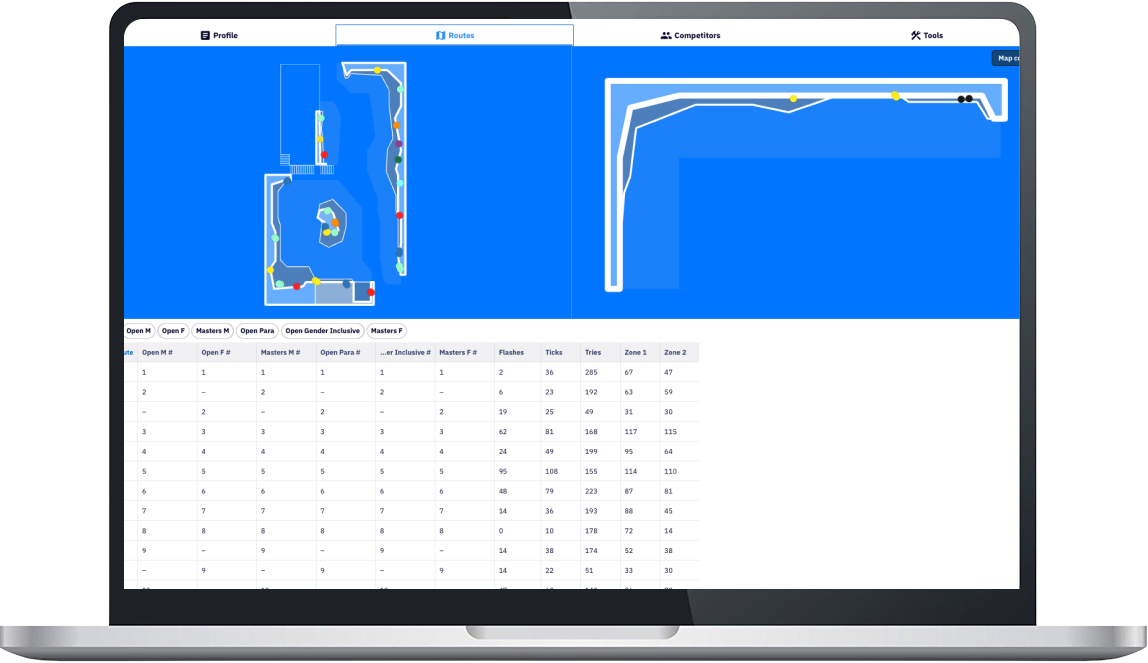
Task: Click the Zone 1 value 63
Action: tap(629, 392)
